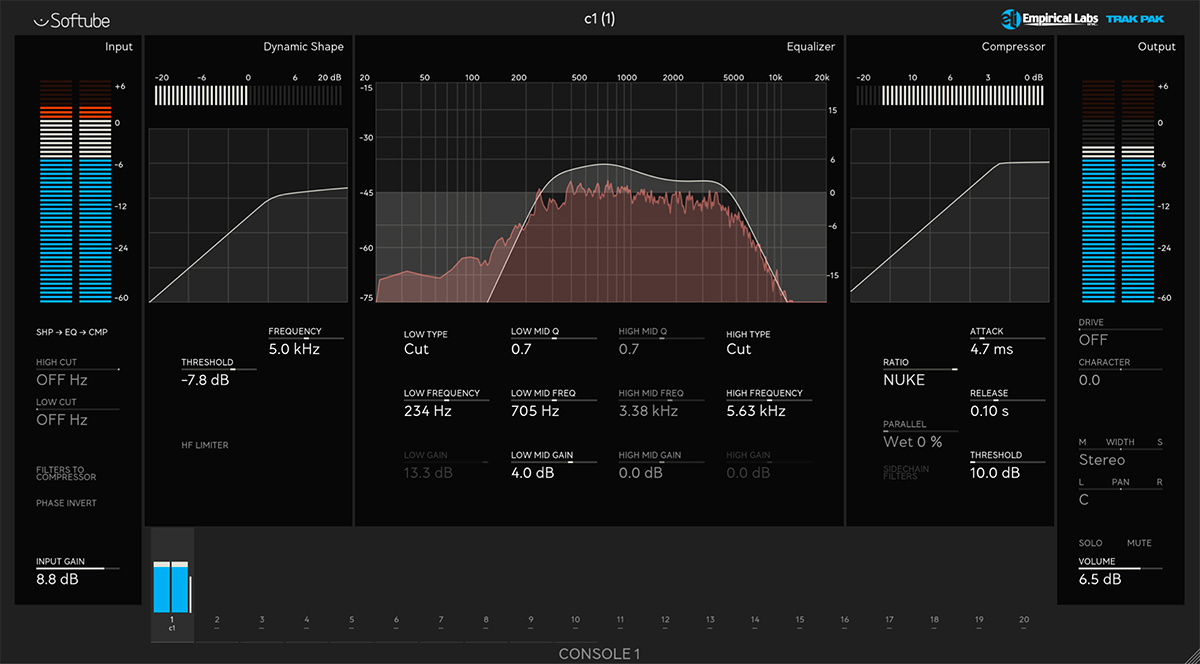
Task: Click the Softube logo
Action: [70, 19]
